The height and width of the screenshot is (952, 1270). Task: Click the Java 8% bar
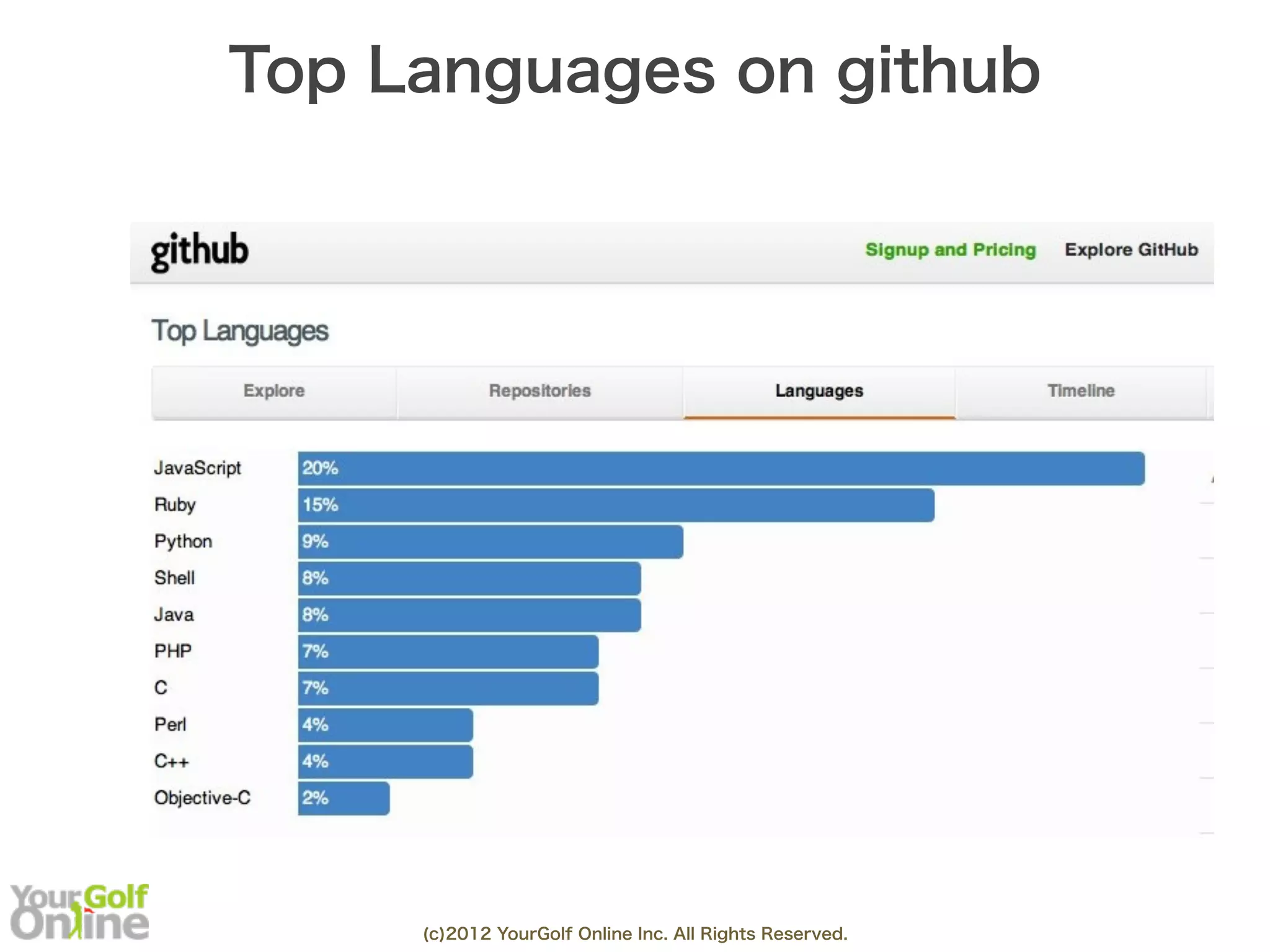point(469,615)
